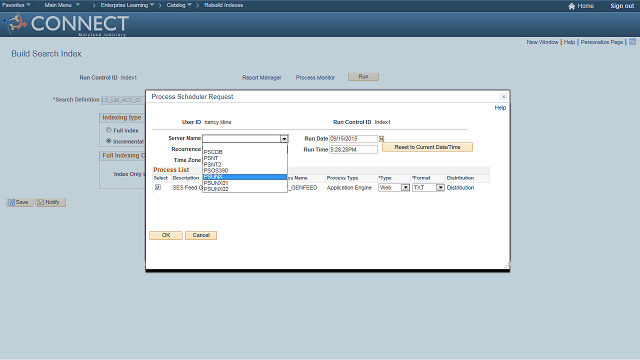
Task: Click the Run button
Action: coord(363,77)
